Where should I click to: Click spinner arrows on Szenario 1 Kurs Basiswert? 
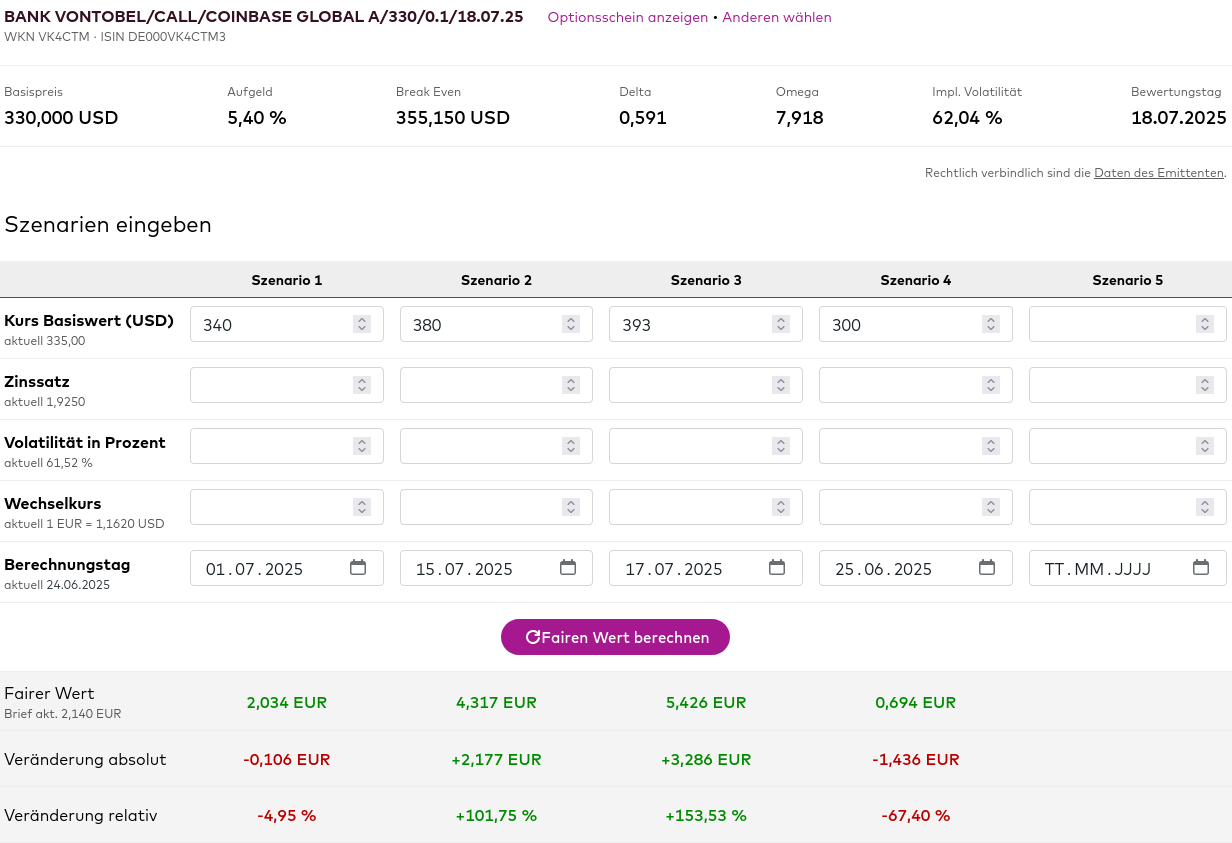coord(362,324)
